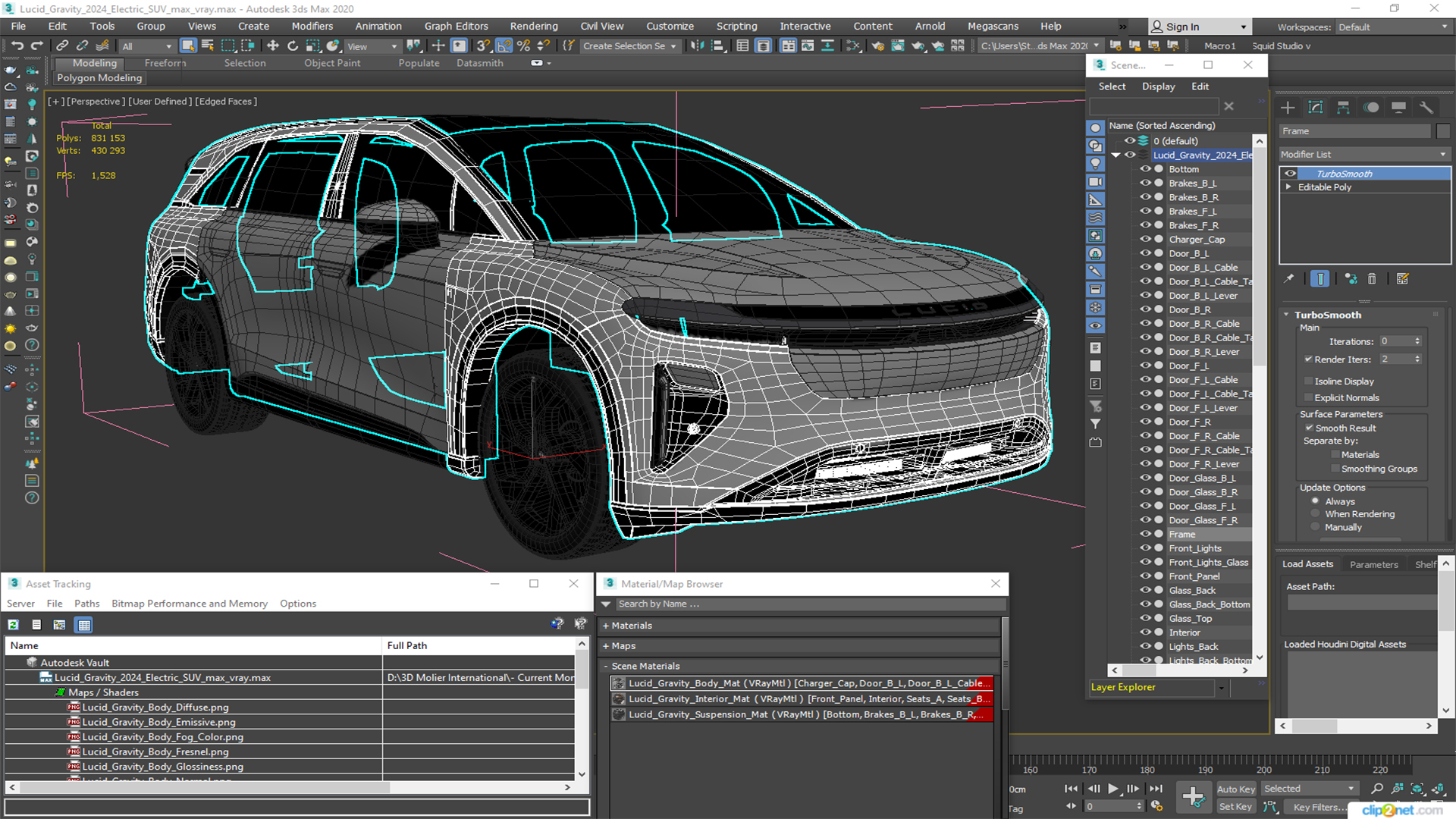Click the Pin Stack icon
The width and height of the screenshot is (1456, 819).
coord(1289,279)
